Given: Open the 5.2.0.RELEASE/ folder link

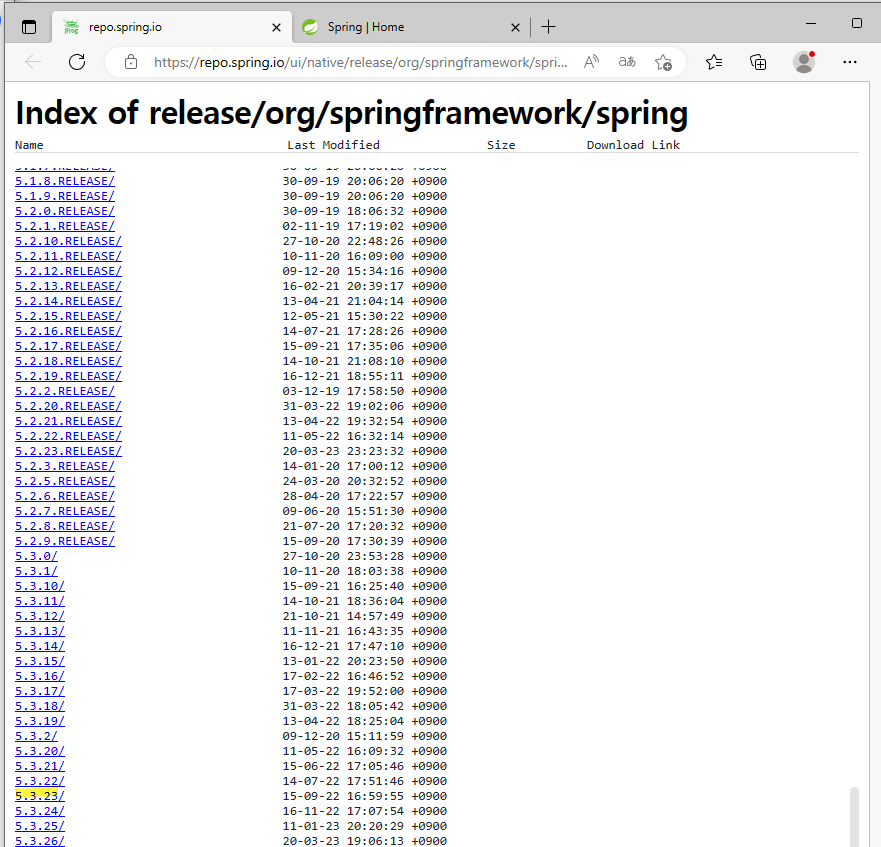Looking at the screenshot, I should click(x=65, y=211).
